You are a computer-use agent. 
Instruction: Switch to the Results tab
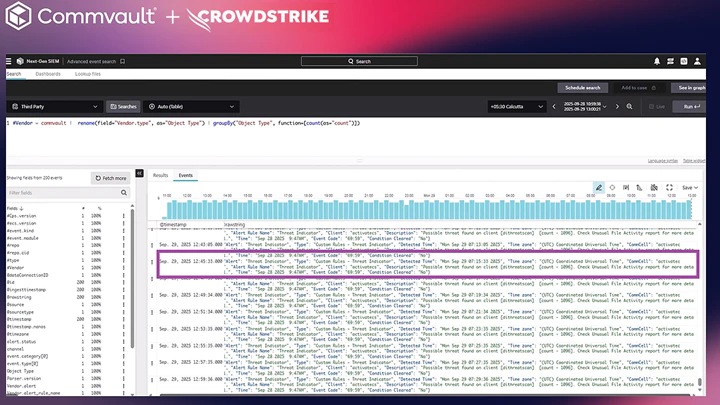(x=160, y=175)
